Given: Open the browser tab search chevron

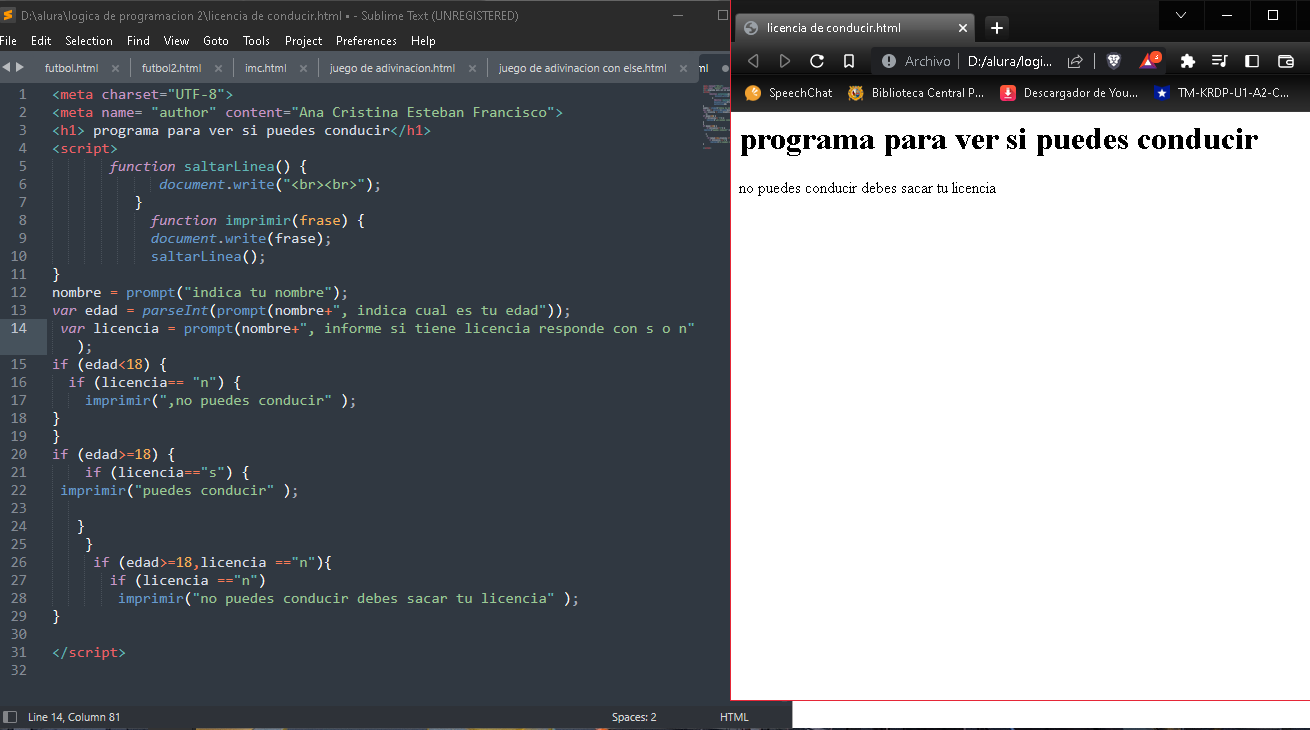Looking at the screenshot, I should coord(1182,15).
